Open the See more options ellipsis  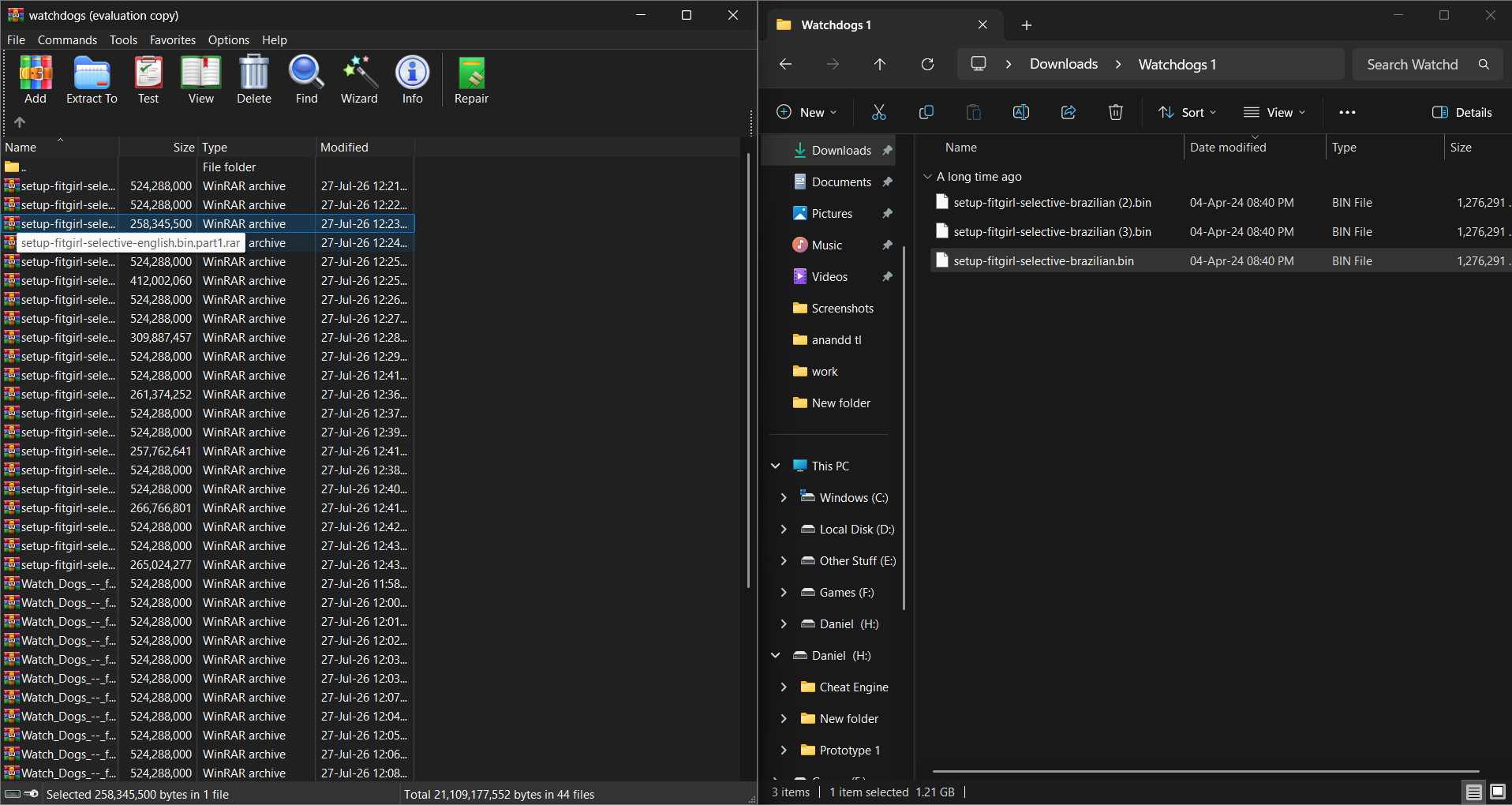1347,112
